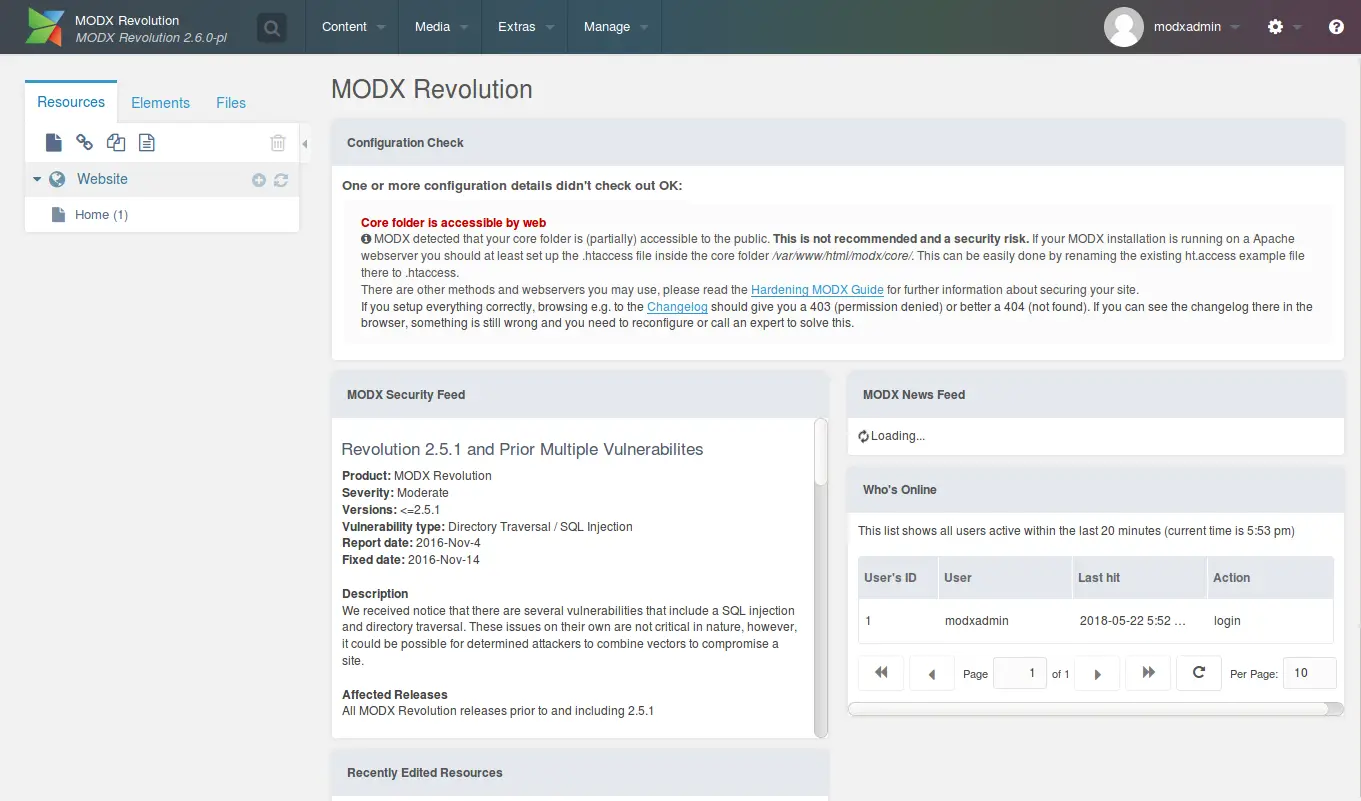Click the Who's Online horizontal scrollbar
Image resolution: width=1361 pixels, height=801 pixels.
click(x=1096, y=709)
